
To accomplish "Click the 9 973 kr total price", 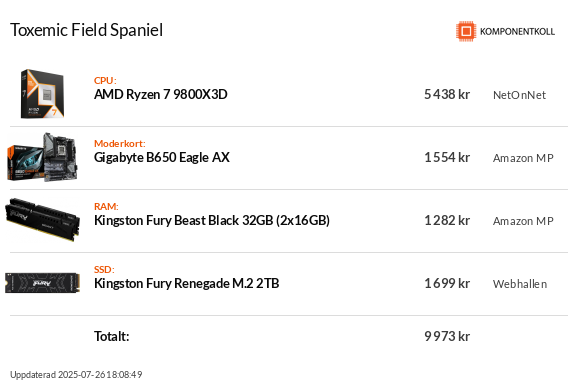I will tap(447, 336).
